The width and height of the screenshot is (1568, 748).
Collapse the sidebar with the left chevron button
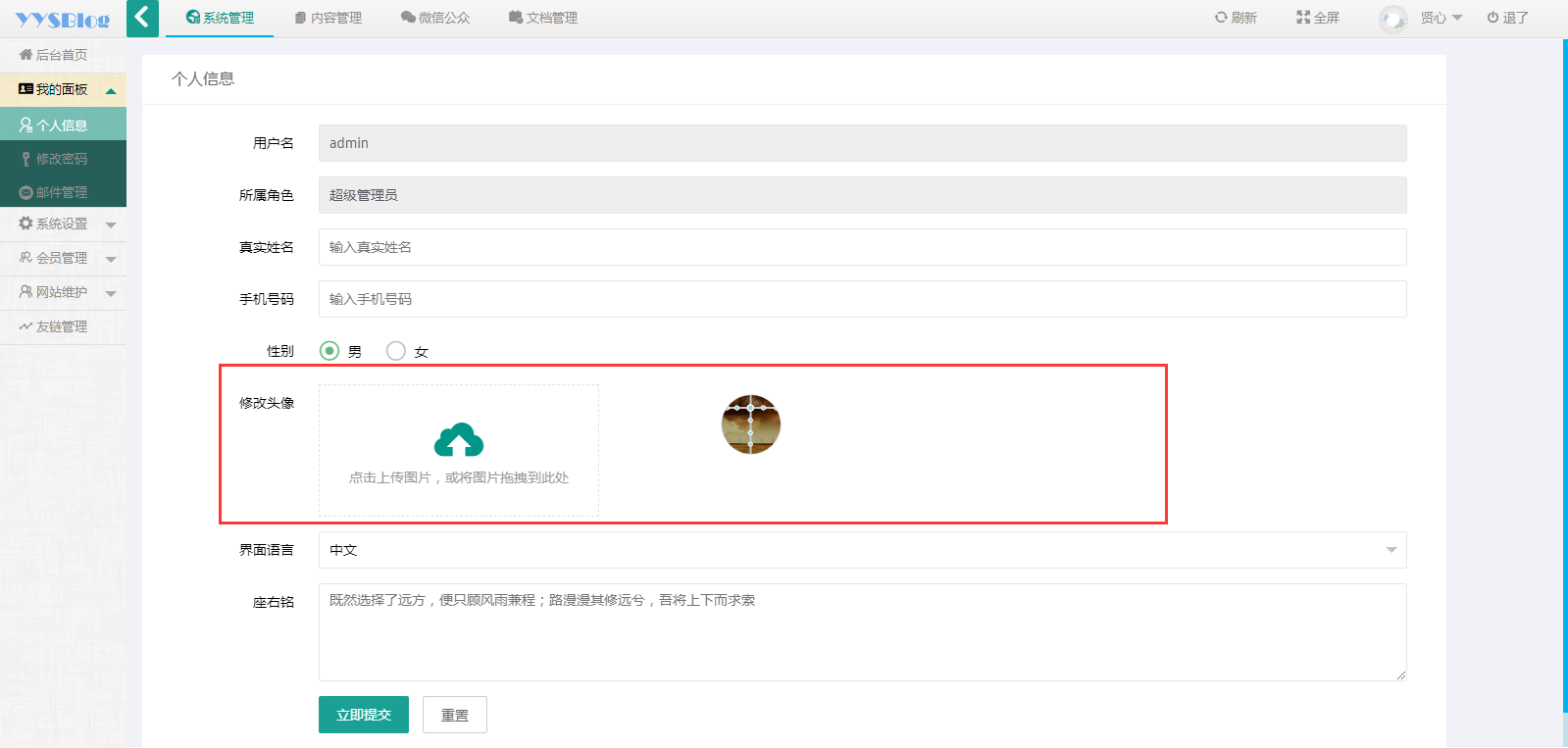(142, 18)
